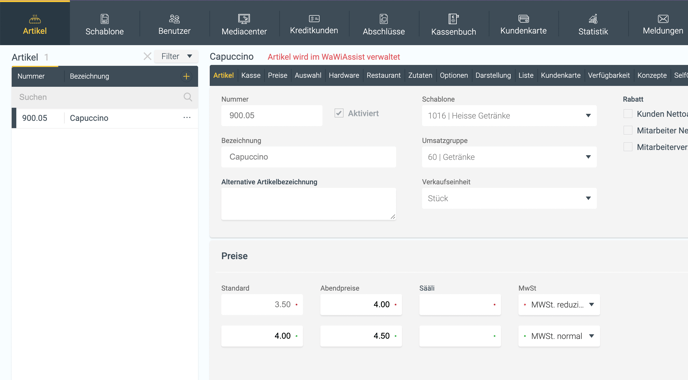Edit the Standard normal price in second row
Image resolution: width=688 pixels, height=380 pixels.
262,336
